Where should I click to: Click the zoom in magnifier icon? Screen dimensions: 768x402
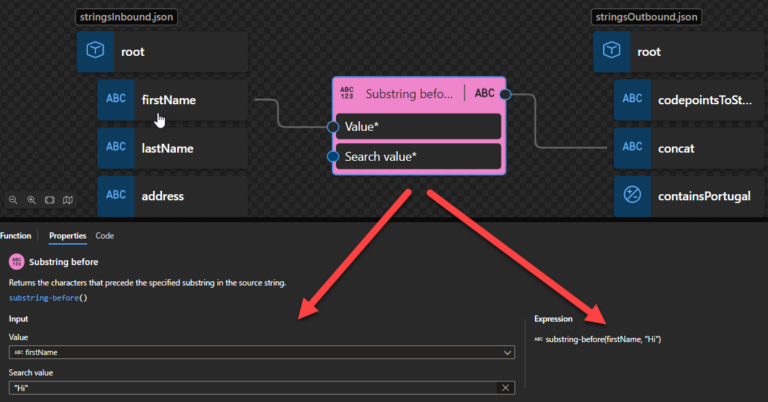(31, 200)
